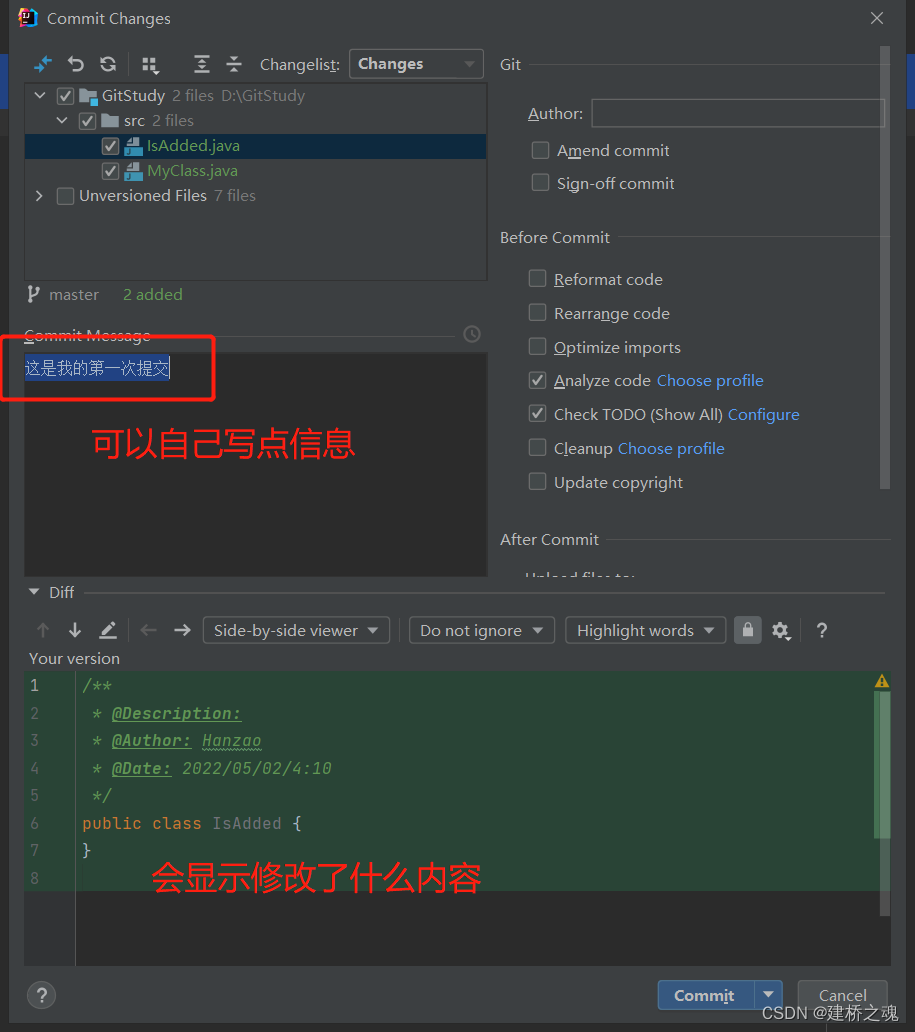This screenshot has height=1032, width=915.
Task: Go to the next difference arrow
Action: (75, 631)
